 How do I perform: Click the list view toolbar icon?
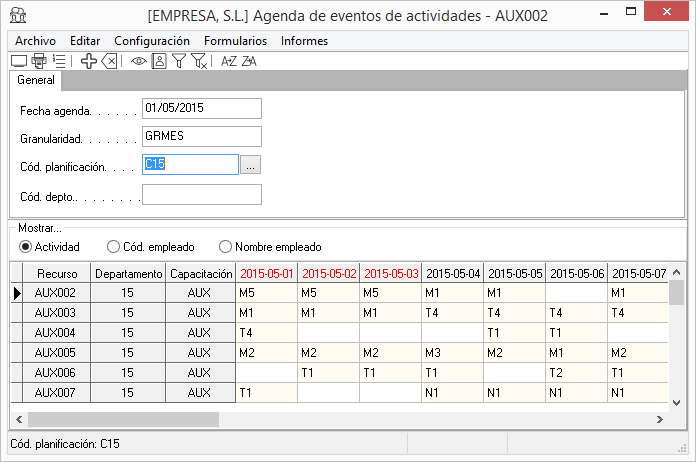coord(59,61)
